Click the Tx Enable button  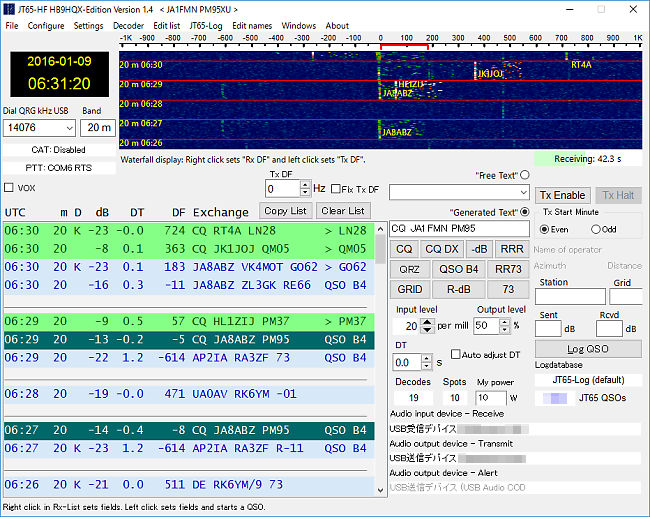[x=562, y=195]
